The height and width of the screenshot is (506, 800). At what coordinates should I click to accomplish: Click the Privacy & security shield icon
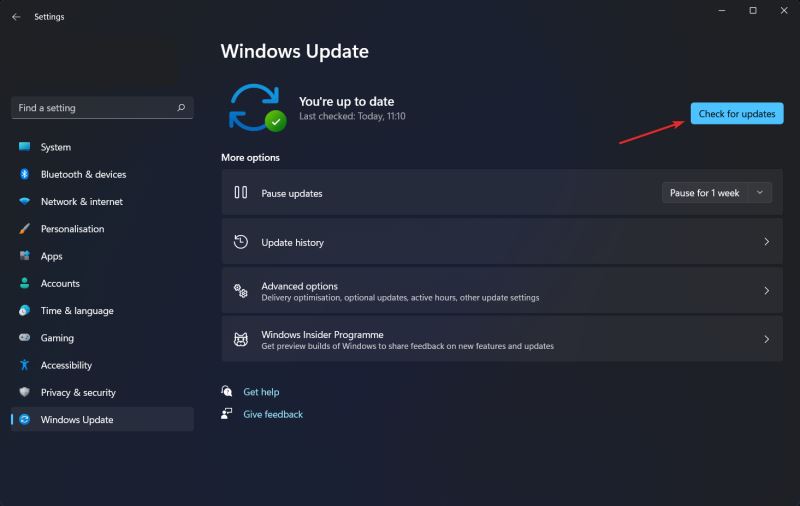[25, 393]
